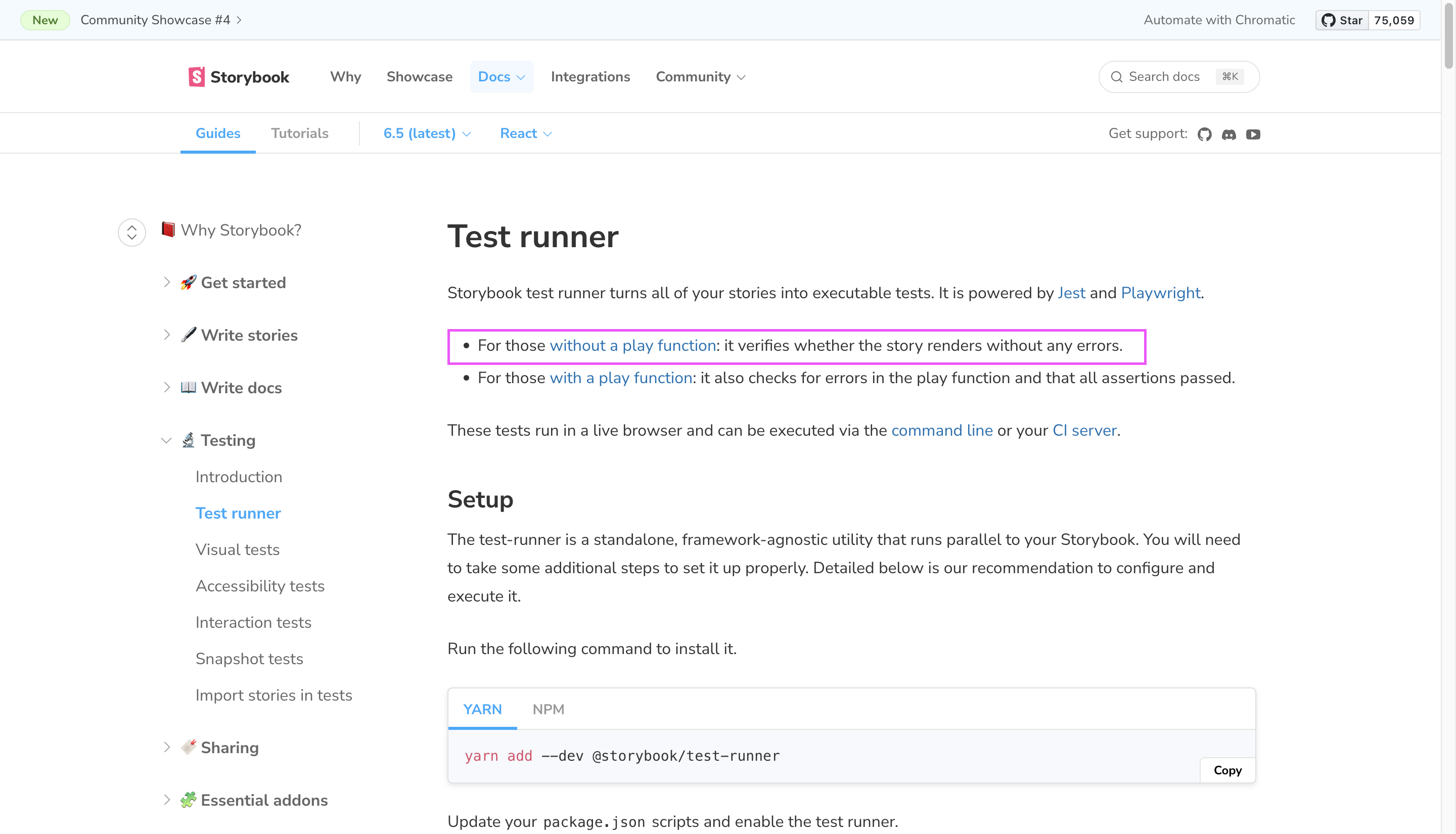This screenshot has height=834, width=1456.
Task: Open the YouTube support link
Action: 1253,133
